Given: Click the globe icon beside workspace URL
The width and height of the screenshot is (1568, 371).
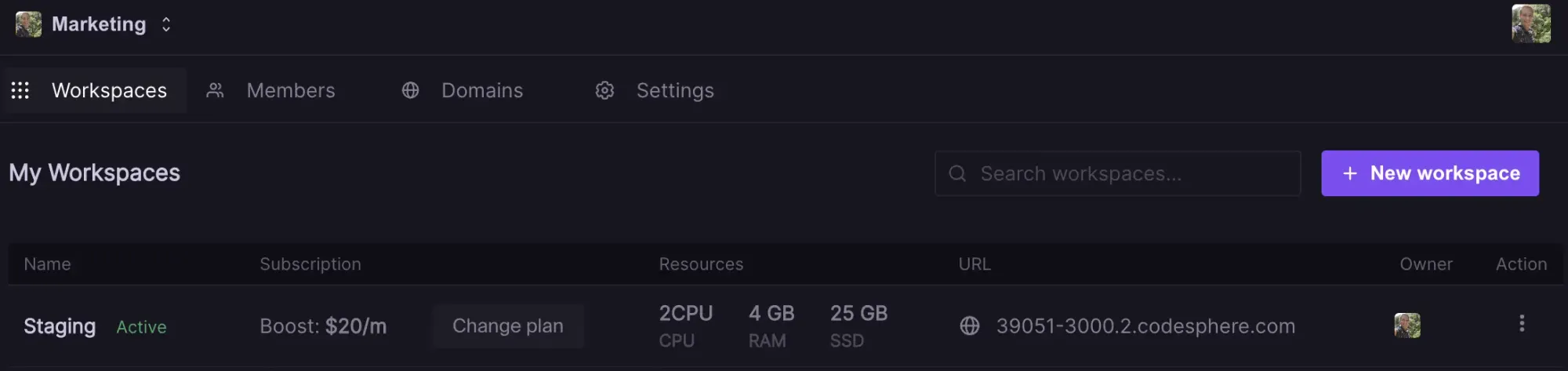Looking at the screenshot, I should pos(970,326).
